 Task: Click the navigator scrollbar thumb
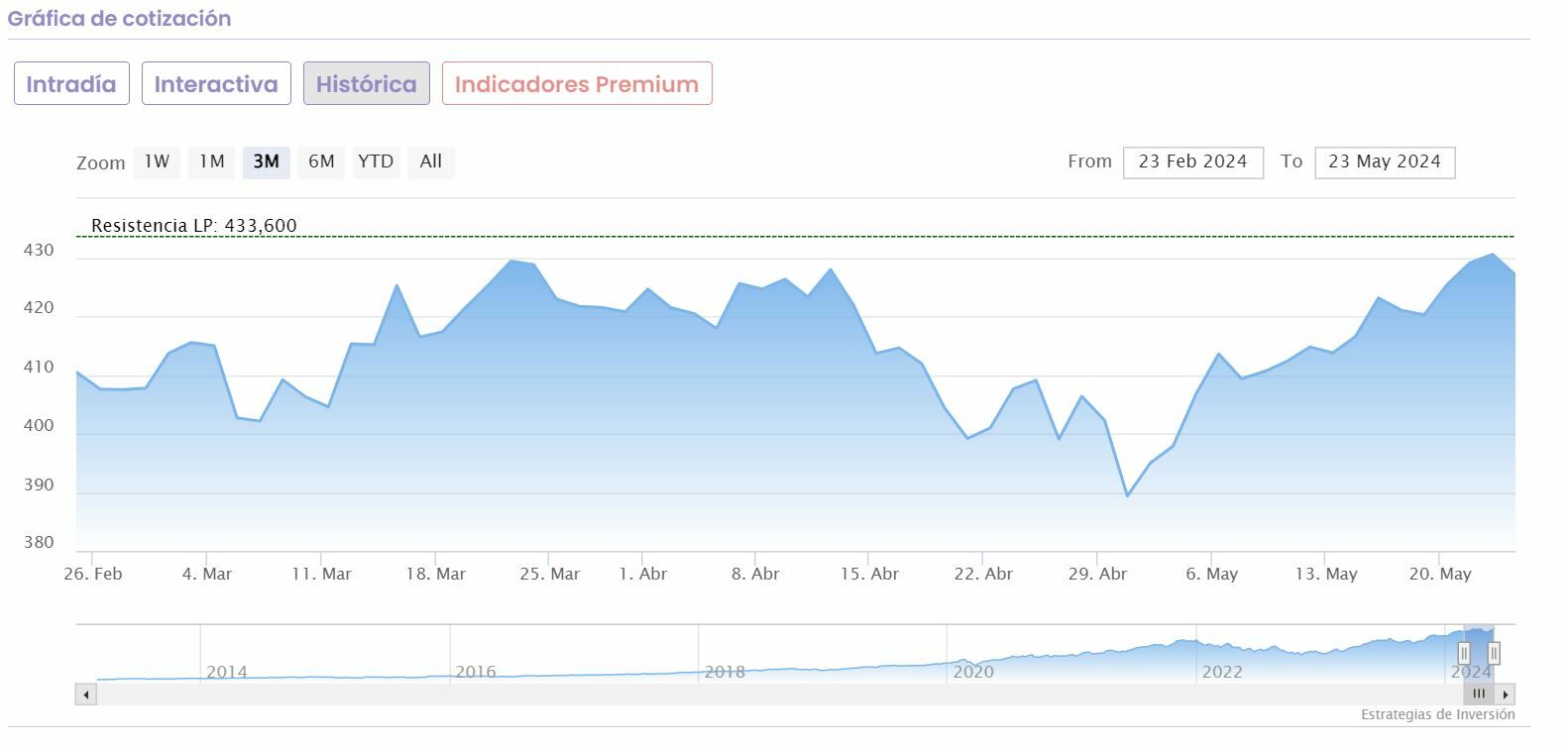(x=1479, y=694)
